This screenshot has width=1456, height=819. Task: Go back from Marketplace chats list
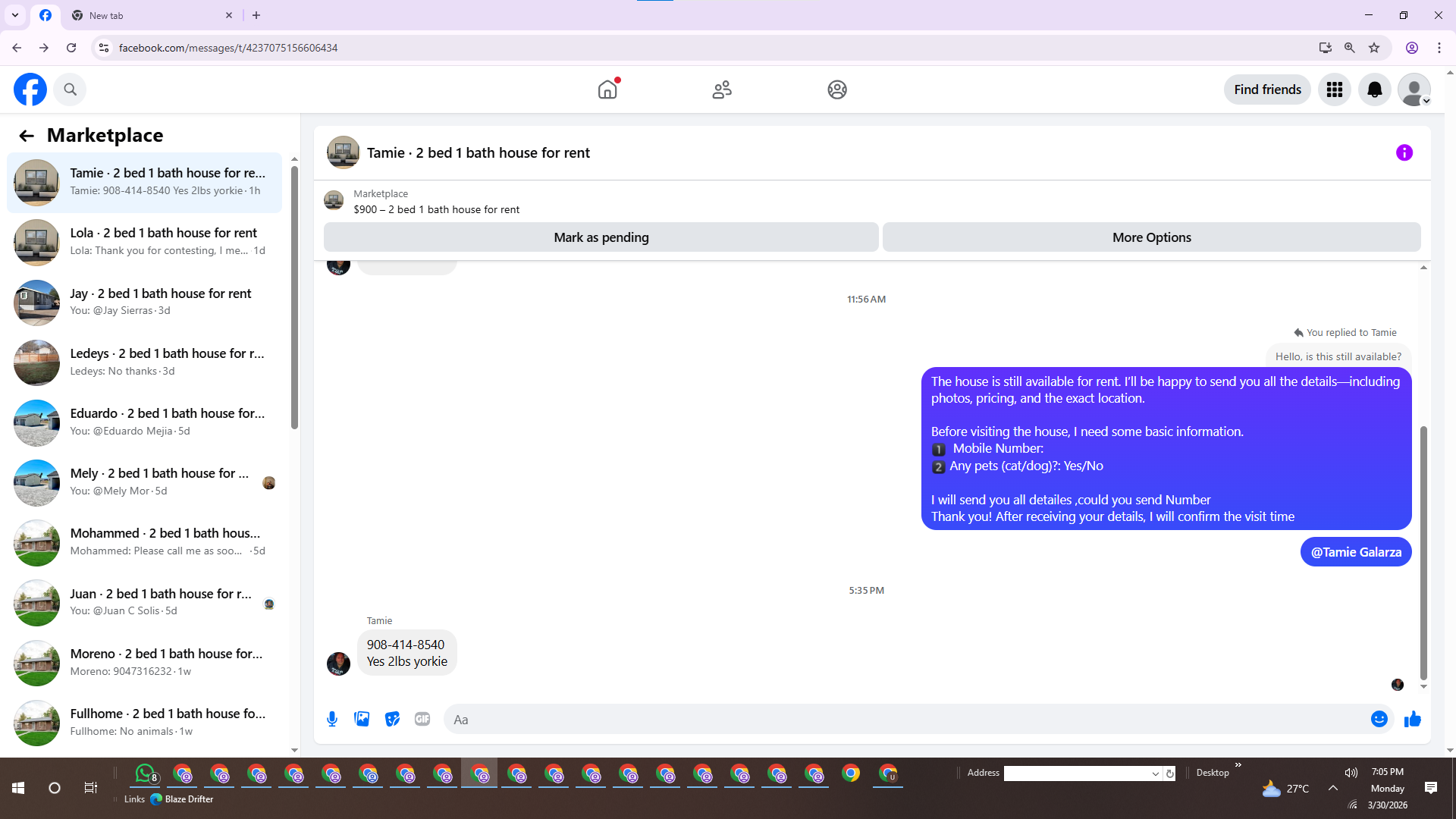27,136
